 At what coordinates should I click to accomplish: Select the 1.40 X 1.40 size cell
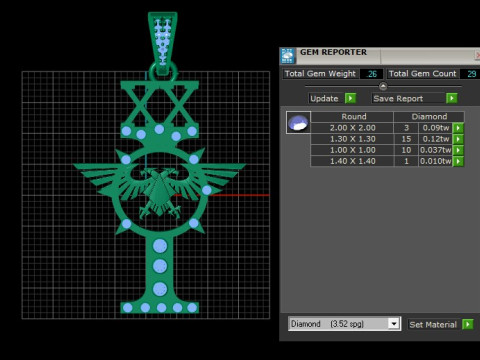click(352, 161)
